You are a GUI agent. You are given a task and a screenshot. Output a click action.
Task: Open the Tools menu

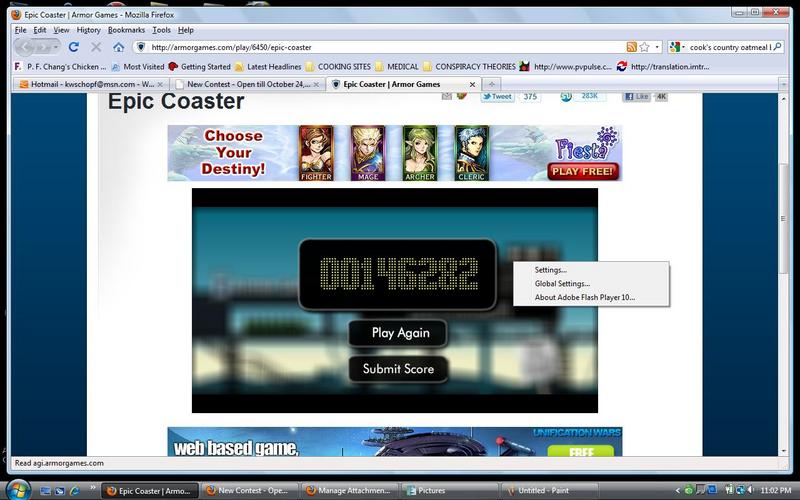[x=161, y=30]
